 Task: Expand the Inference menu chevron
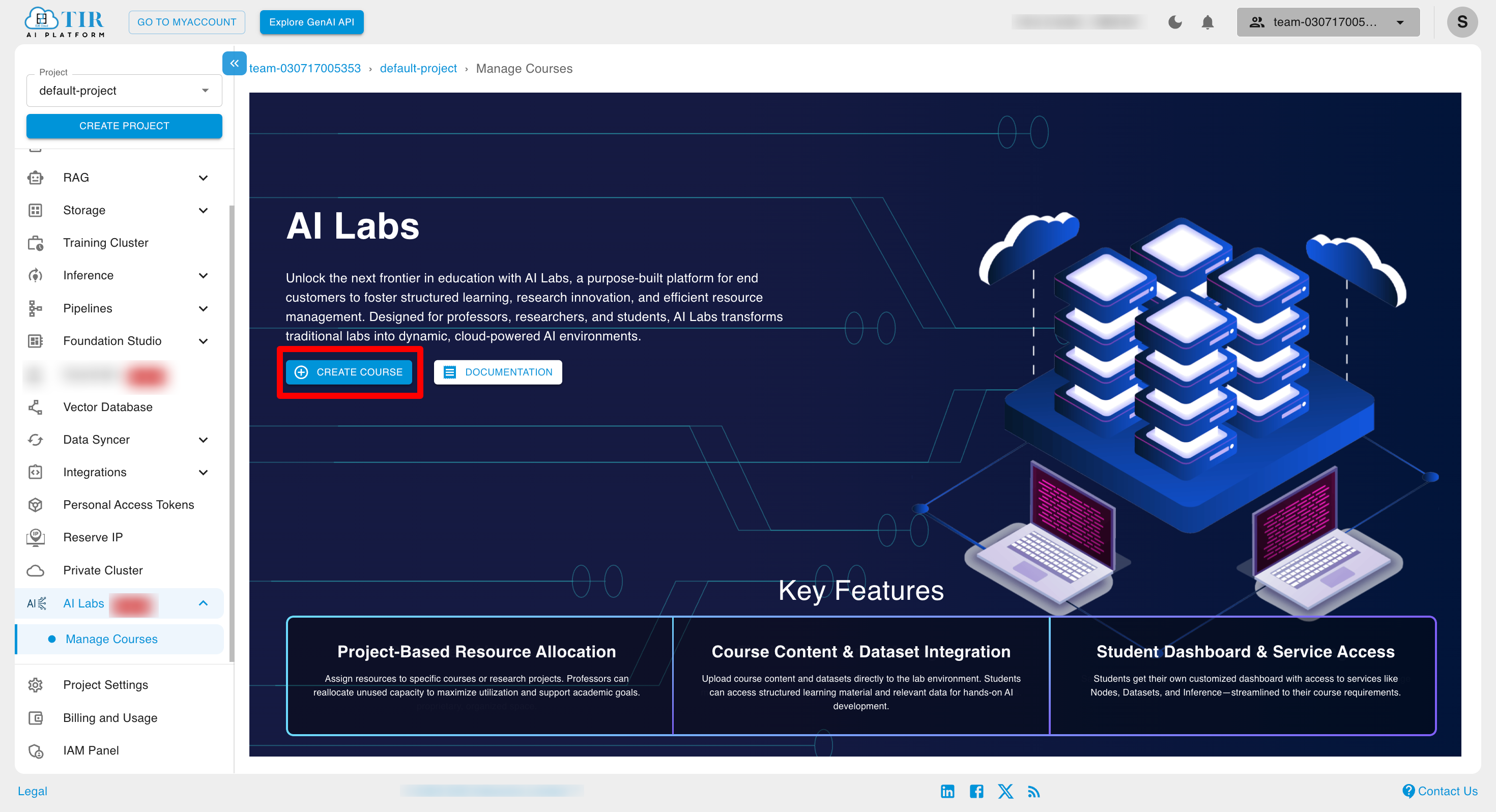(x=203, y=275)
